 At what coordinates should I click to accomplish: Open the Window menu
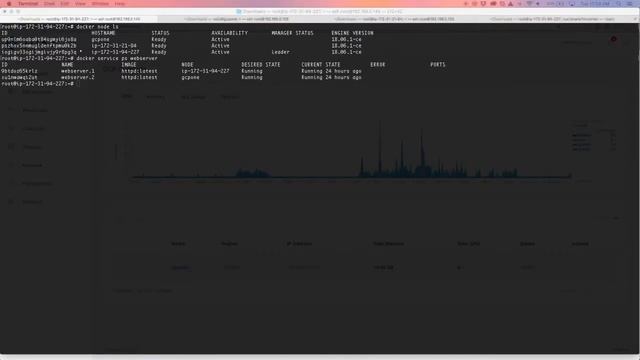tap(100, 4)
